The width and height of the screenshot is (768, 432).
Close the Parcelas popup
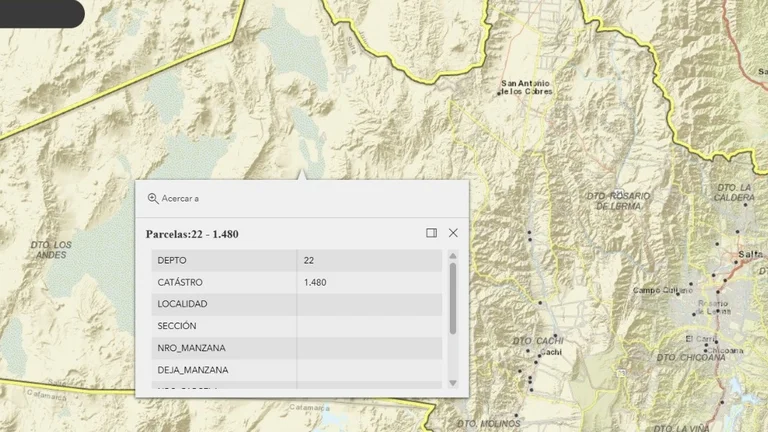[453, 233]
